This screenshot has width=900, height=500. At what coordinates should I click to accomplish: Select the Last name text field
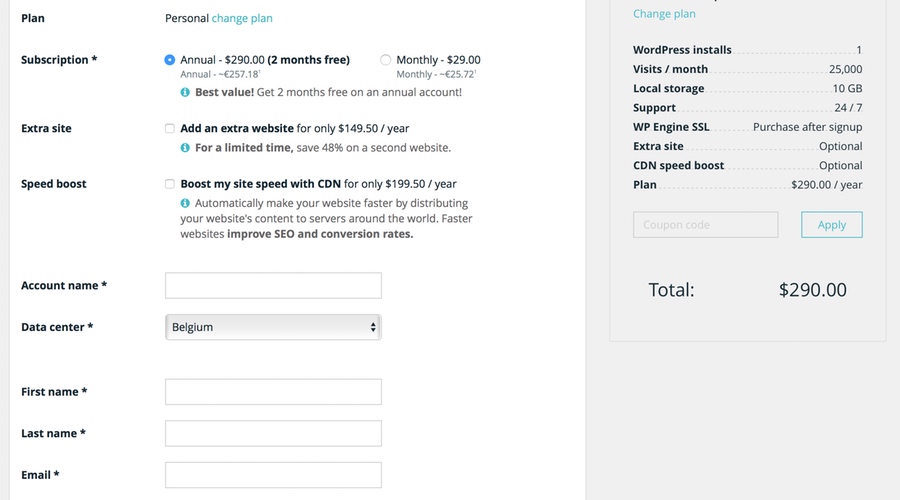[273, 433]
